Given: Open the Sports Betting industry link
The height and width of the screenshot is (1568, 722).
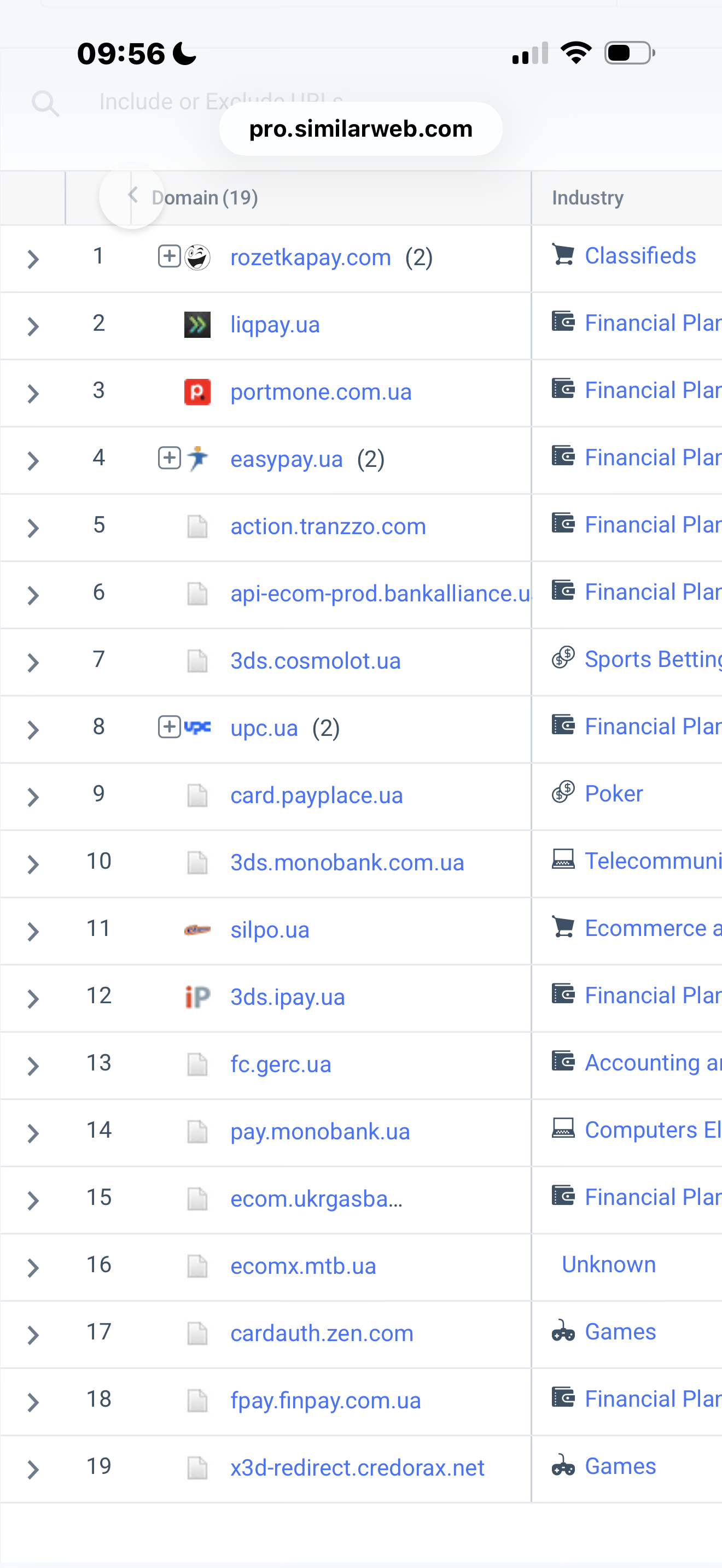Looking at the screenshot, I should click(652, 659).
